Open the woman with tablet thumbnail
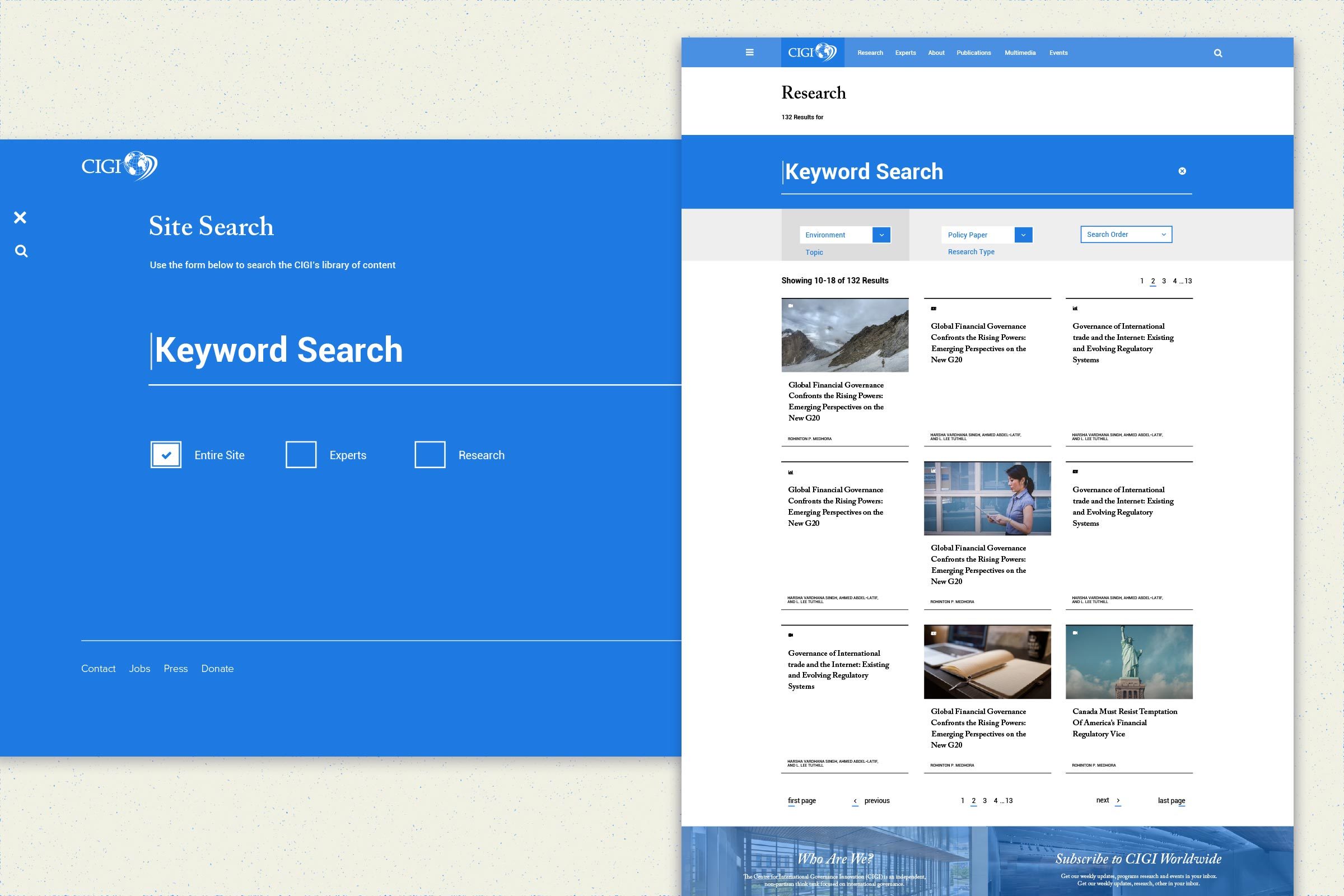 click(x=987, y=498)
